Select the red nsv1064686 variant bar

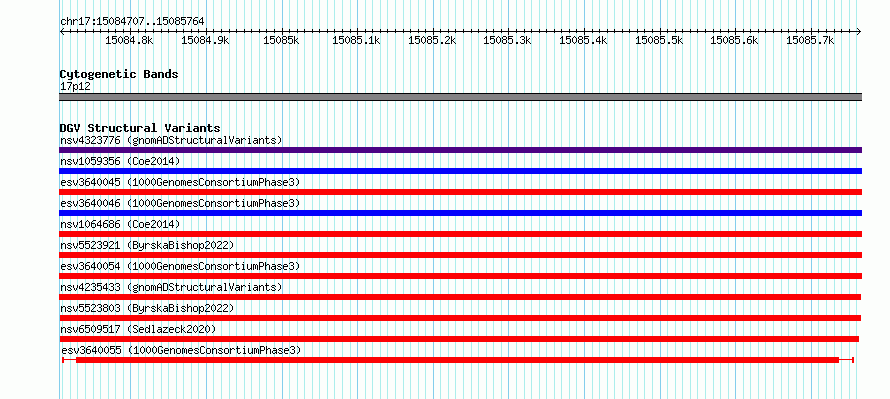(x=460, y=234)
